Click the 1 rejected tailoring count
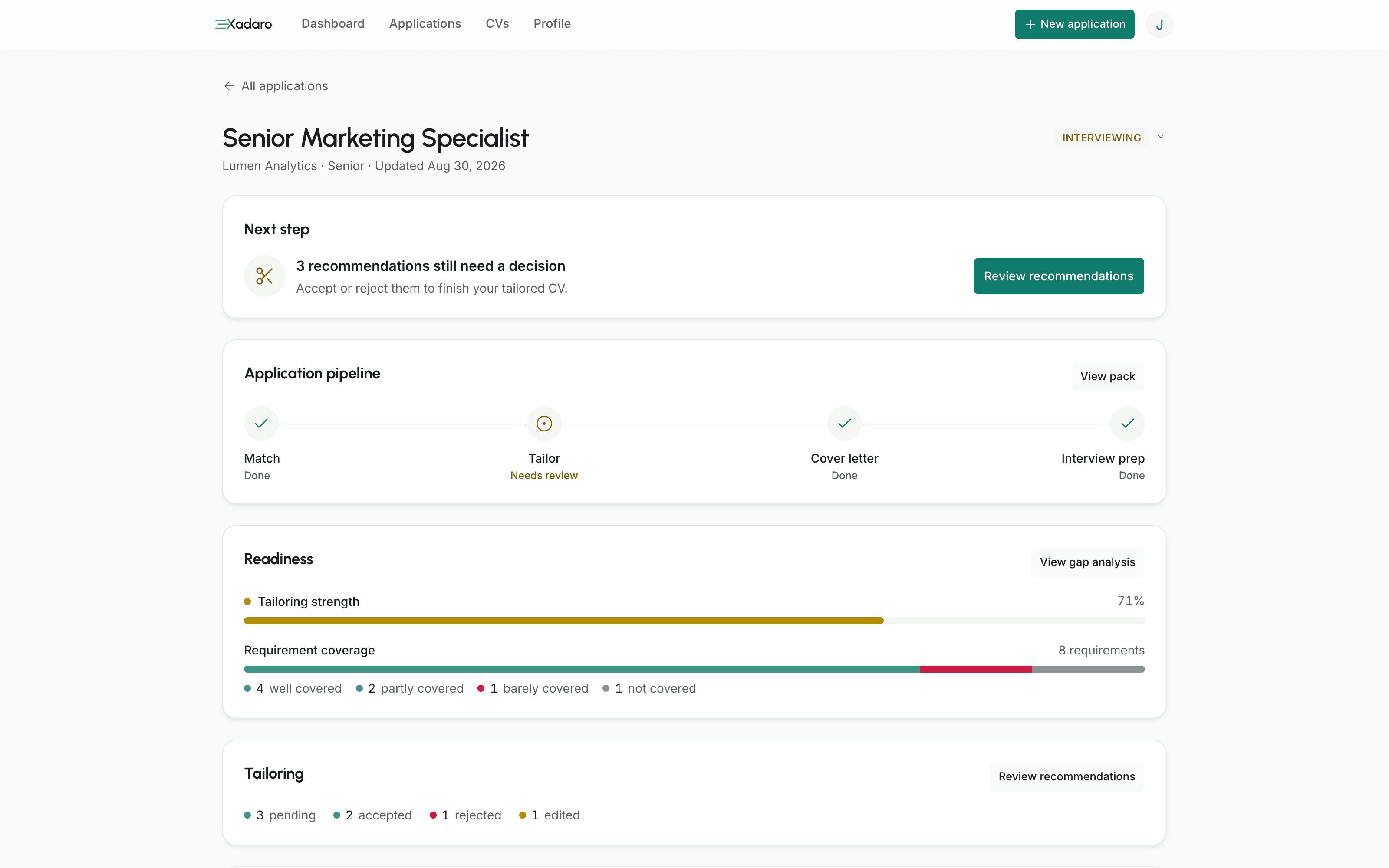Screen dimensions: 1389x868 465,815
